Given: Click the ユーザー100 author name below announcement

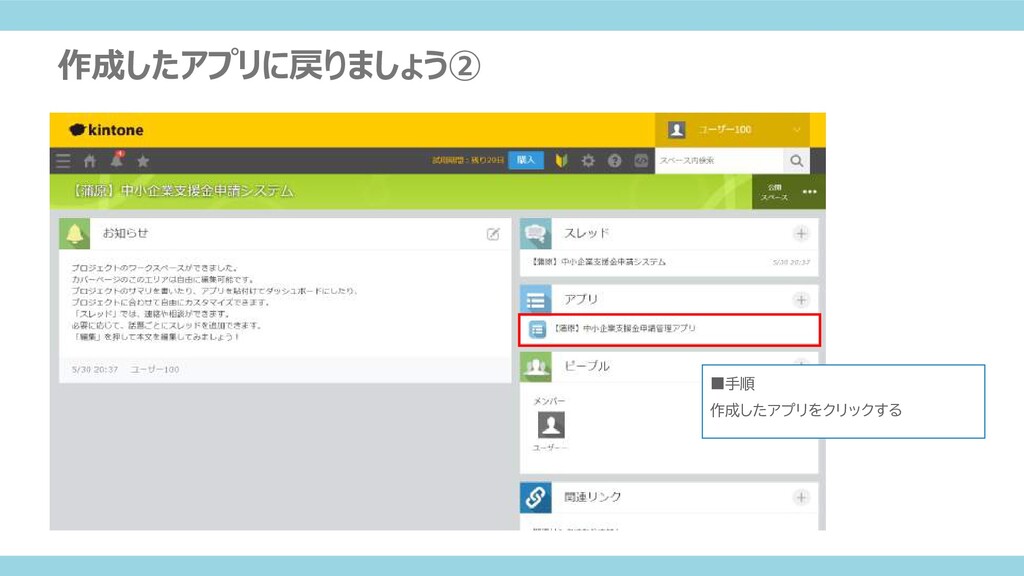Looking at the screenshot, I should point(155,370).
